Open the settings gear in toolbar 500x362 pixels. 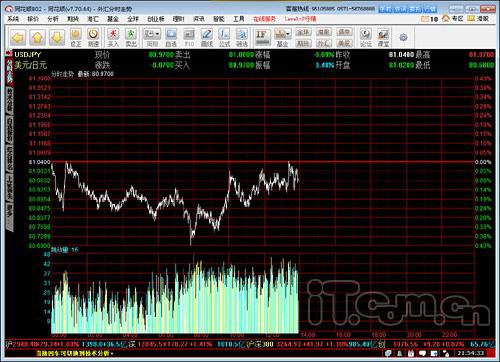click(x=403, y=37)
